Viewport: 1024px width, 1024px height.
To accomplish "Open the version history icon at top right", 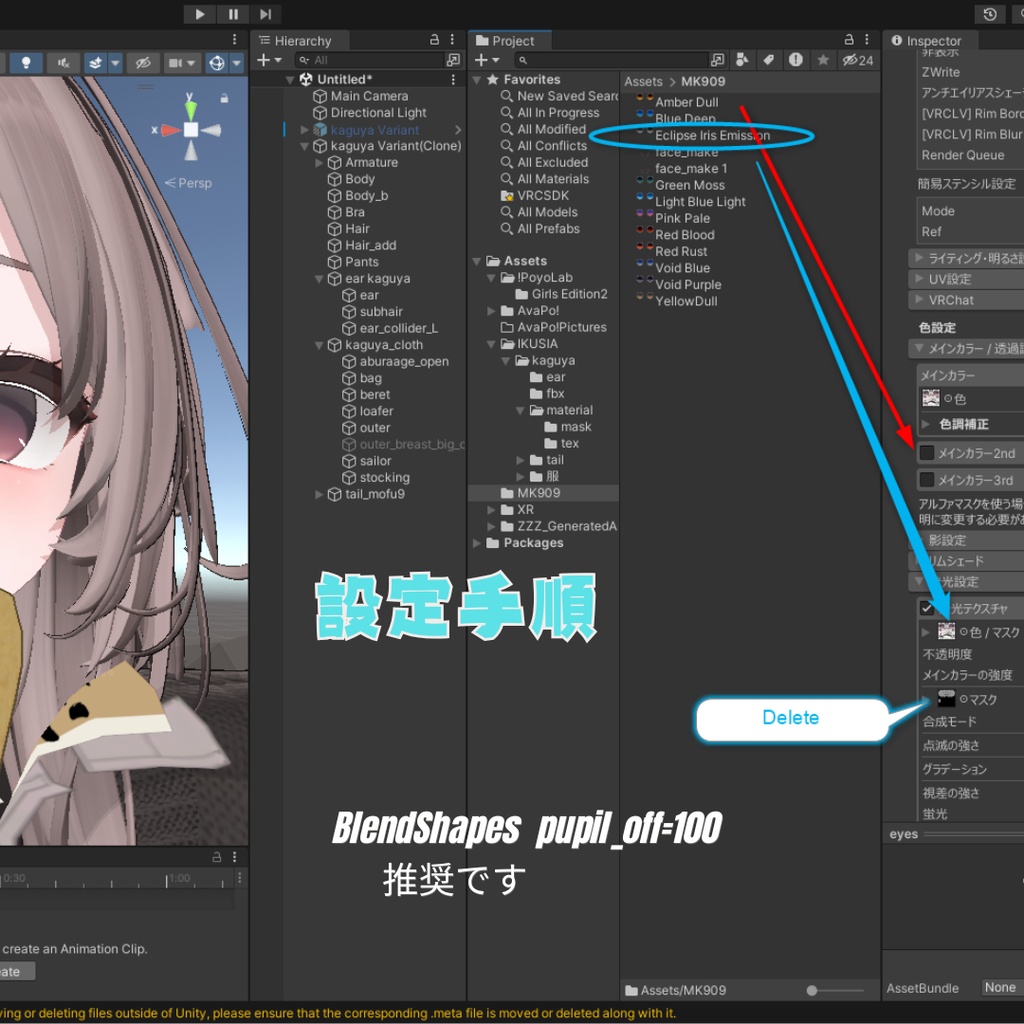I will [x=990, y=14].
